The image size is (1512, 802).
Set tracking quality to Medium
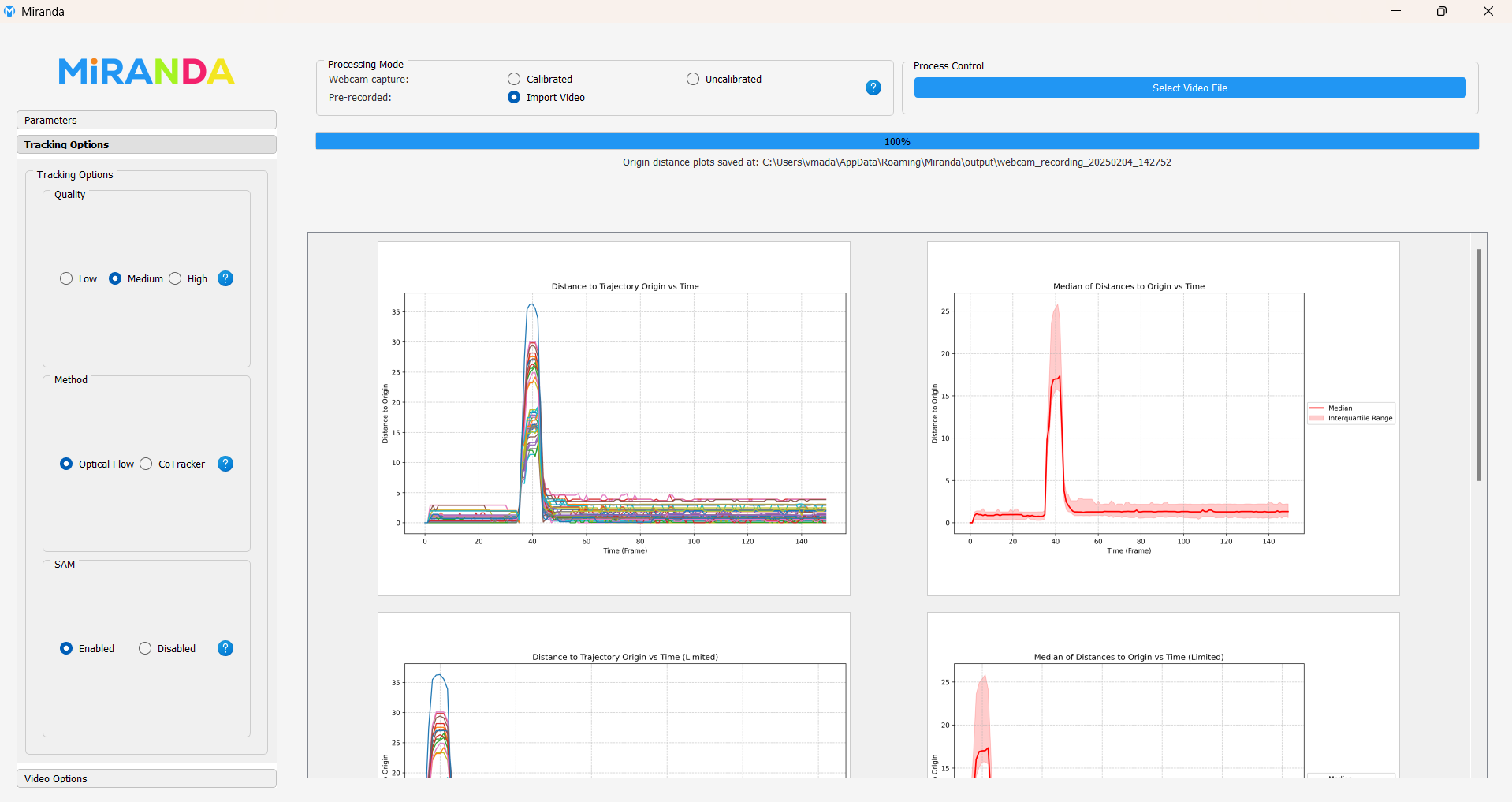(136, 278)
